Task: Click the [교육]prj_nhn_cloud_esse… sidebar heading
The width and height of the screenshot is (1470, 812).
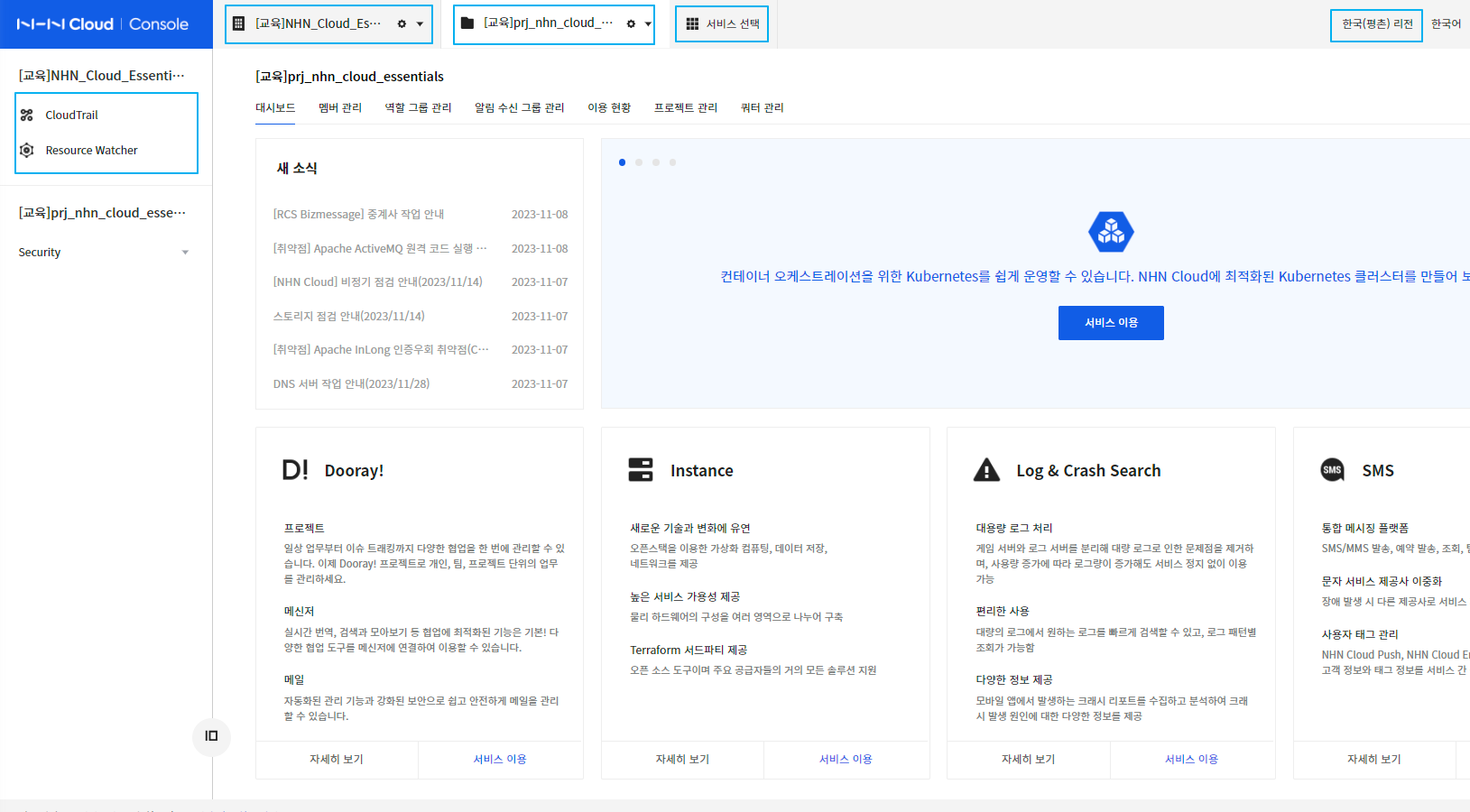Action: tap(102, 213)
